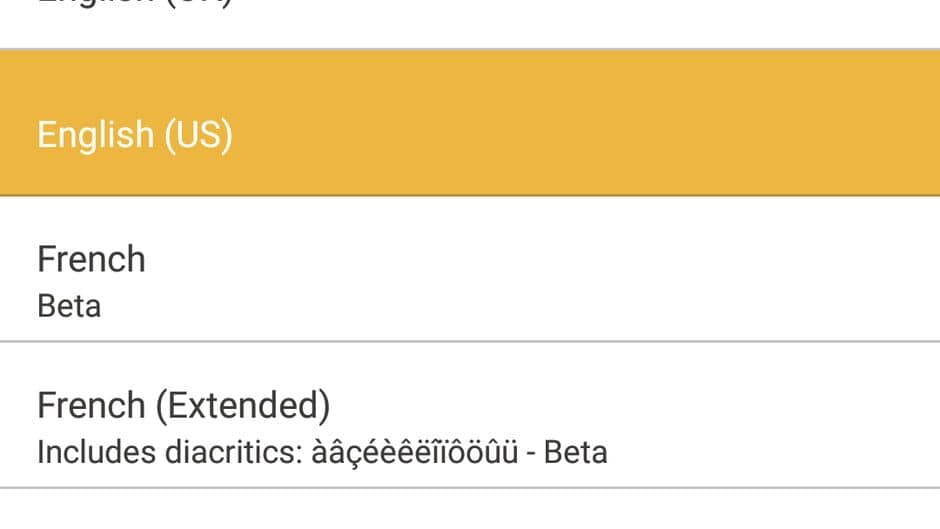The height and width of the screenshot is (529, 940).
Task: Click the "(Extended)" text in French (Extended)
Action: [x=242, y=406]
